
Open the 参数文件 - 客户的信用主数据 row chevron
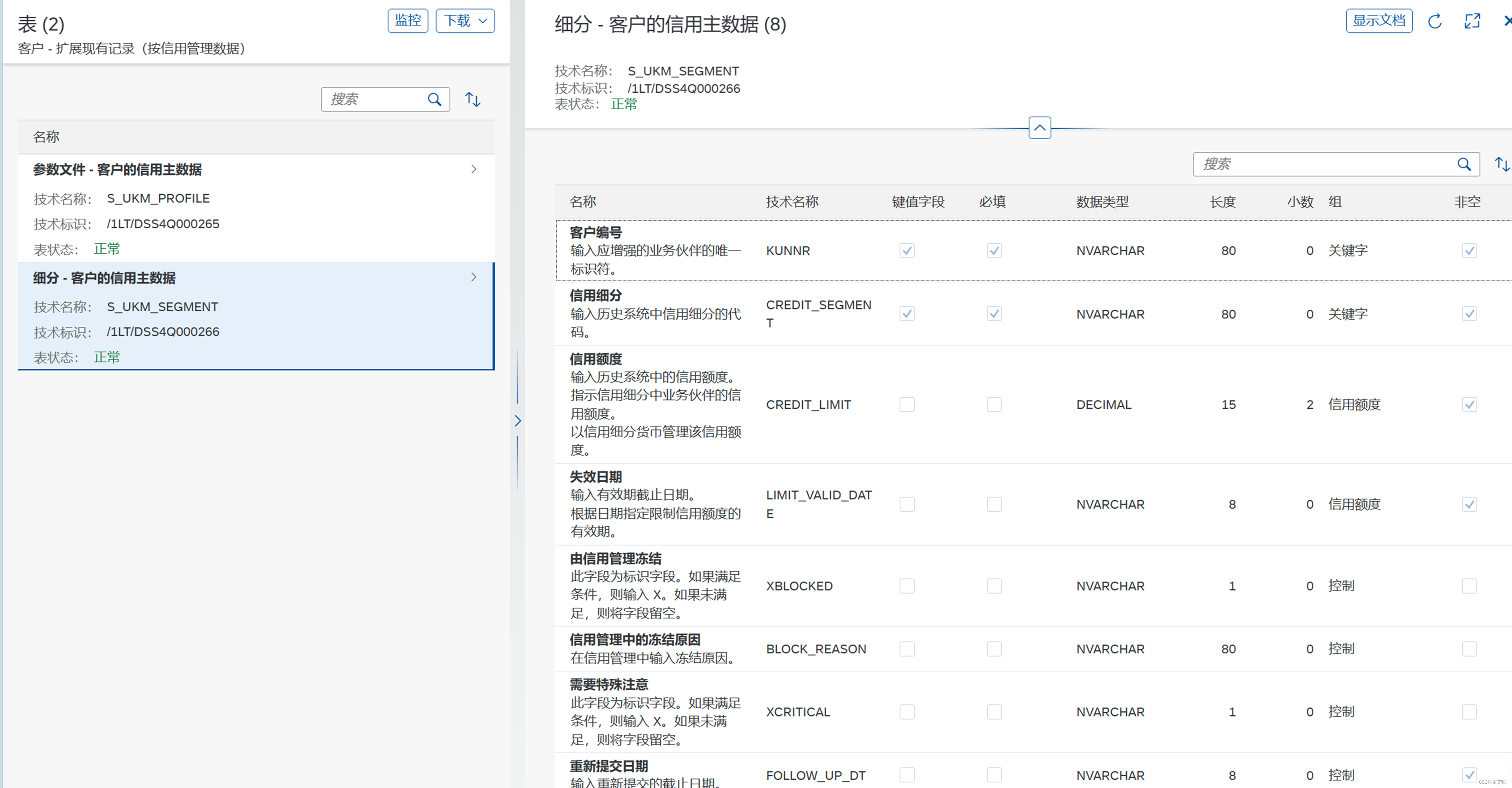pyautogui.click(x=474, y=170)
